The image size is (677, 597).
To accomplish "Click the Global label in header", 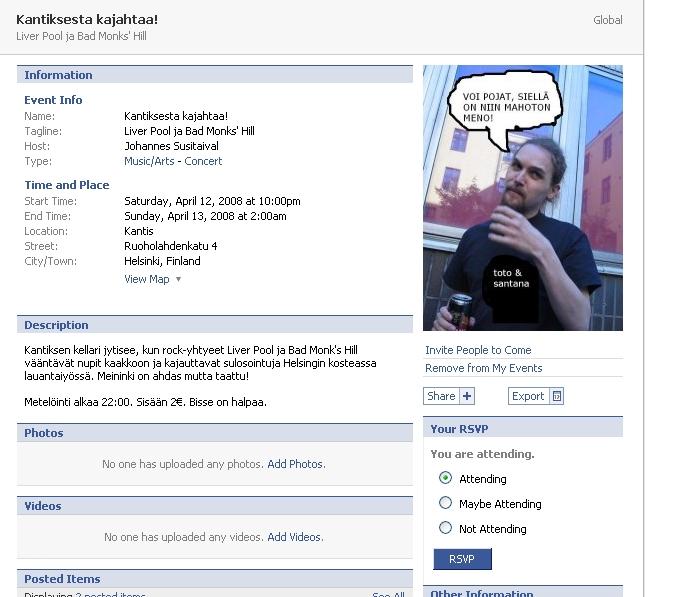I will coord(607,20).
